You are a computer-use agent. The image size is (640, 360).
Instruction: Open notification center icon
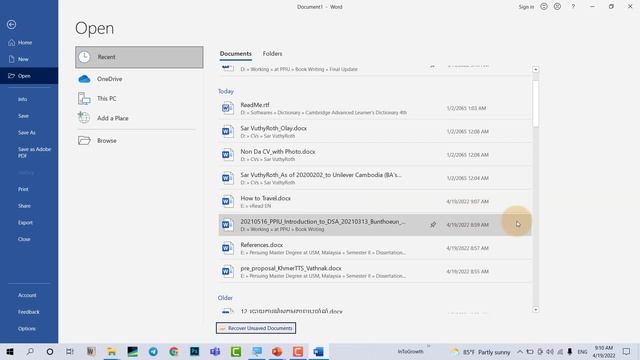coord(627,351)
